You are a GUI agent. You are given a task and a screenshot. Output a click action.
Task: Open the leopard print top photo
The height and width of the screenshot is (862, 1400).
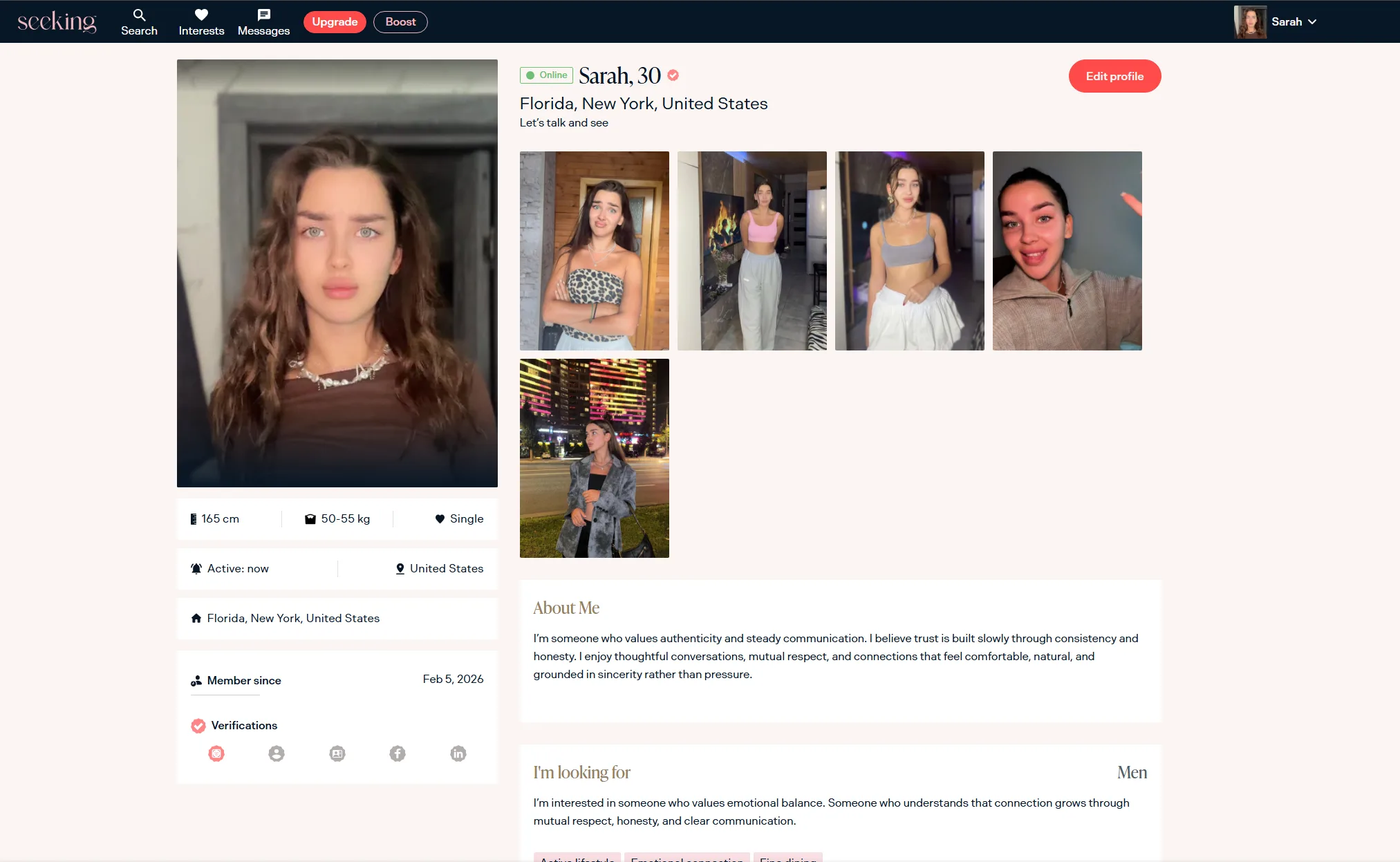pyautogui.click(x=595, y=251)
